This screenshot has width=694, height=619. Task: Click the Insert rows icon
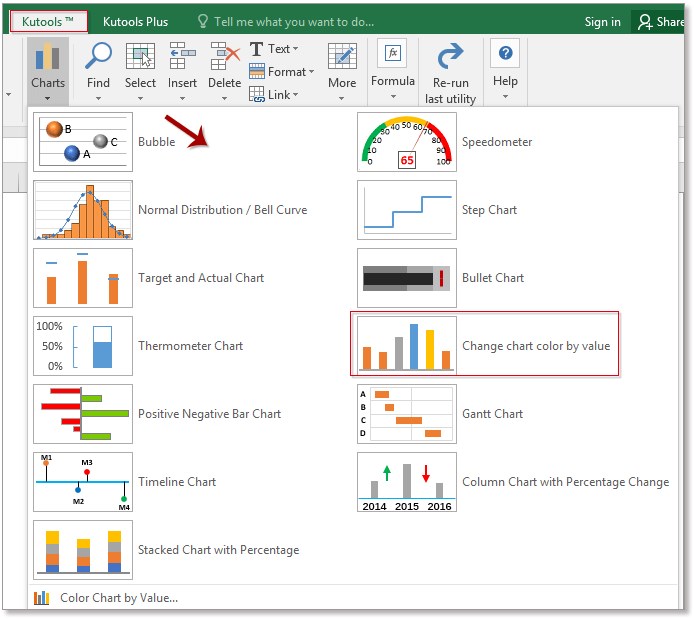tap(182, 56)
